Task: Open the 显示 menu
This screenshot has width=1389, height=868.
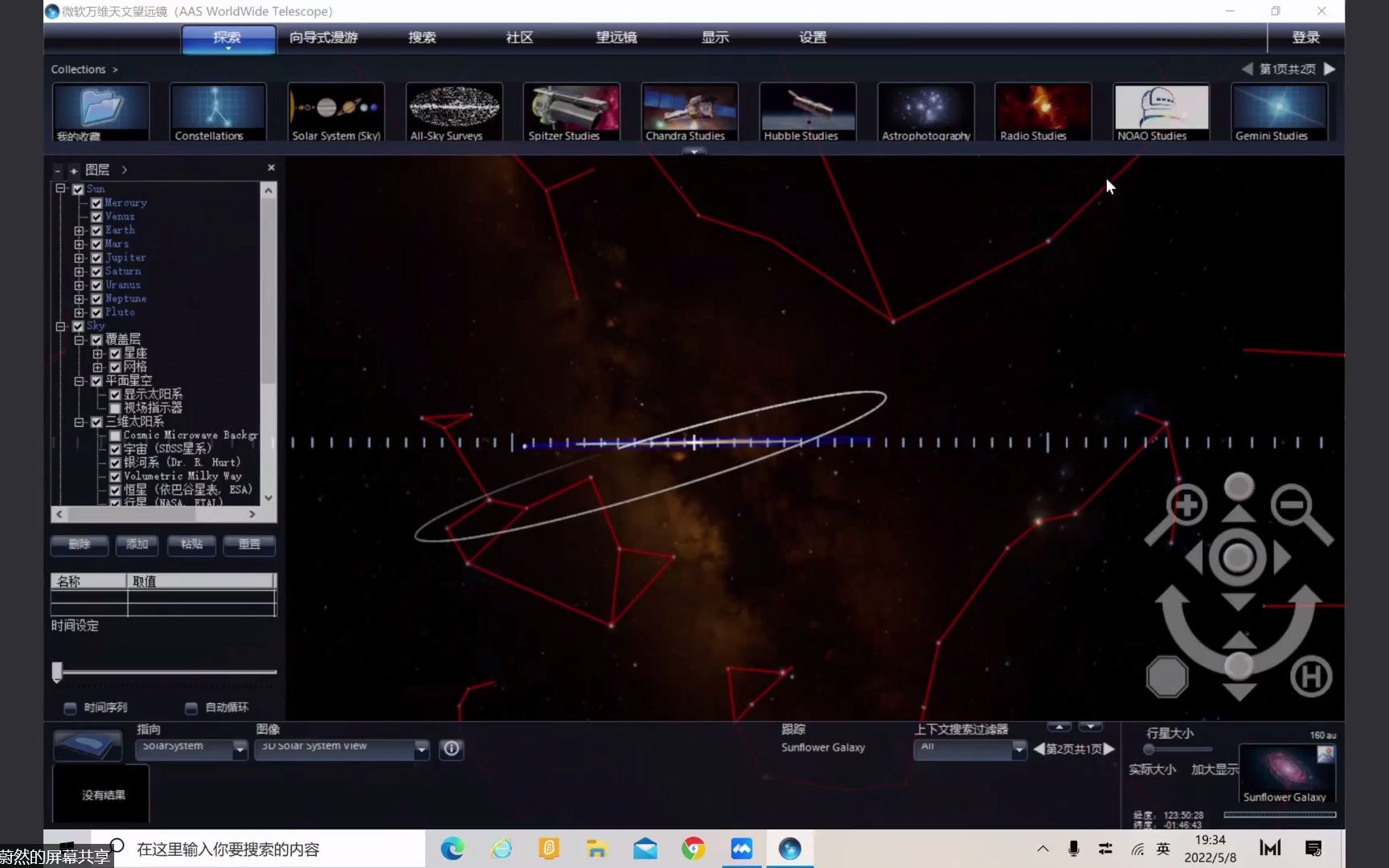Action: pyautogui.click(x=715, y=38)
